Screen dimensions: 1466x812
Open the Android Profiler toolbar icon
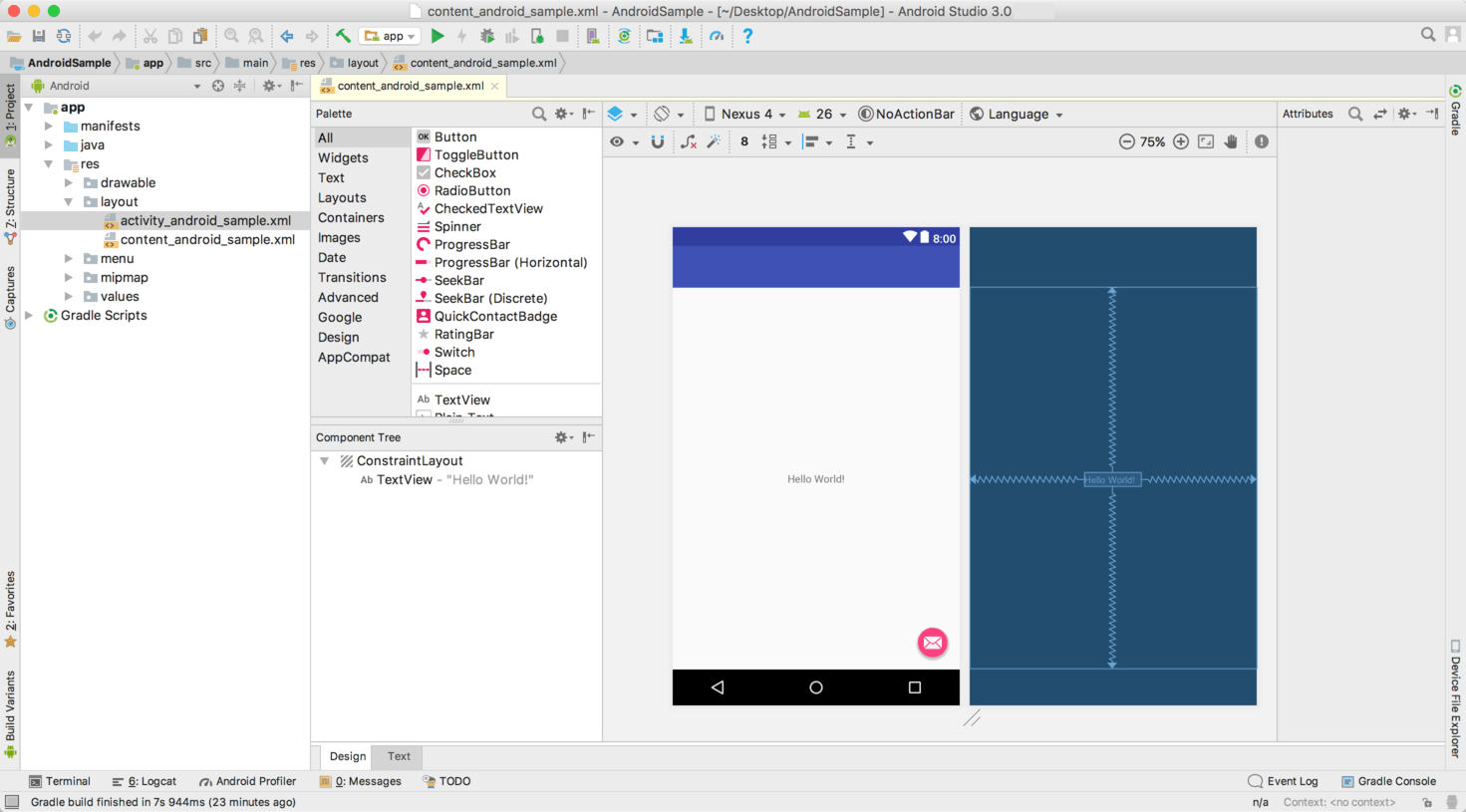pyautogui.click(x=718, y=36)
